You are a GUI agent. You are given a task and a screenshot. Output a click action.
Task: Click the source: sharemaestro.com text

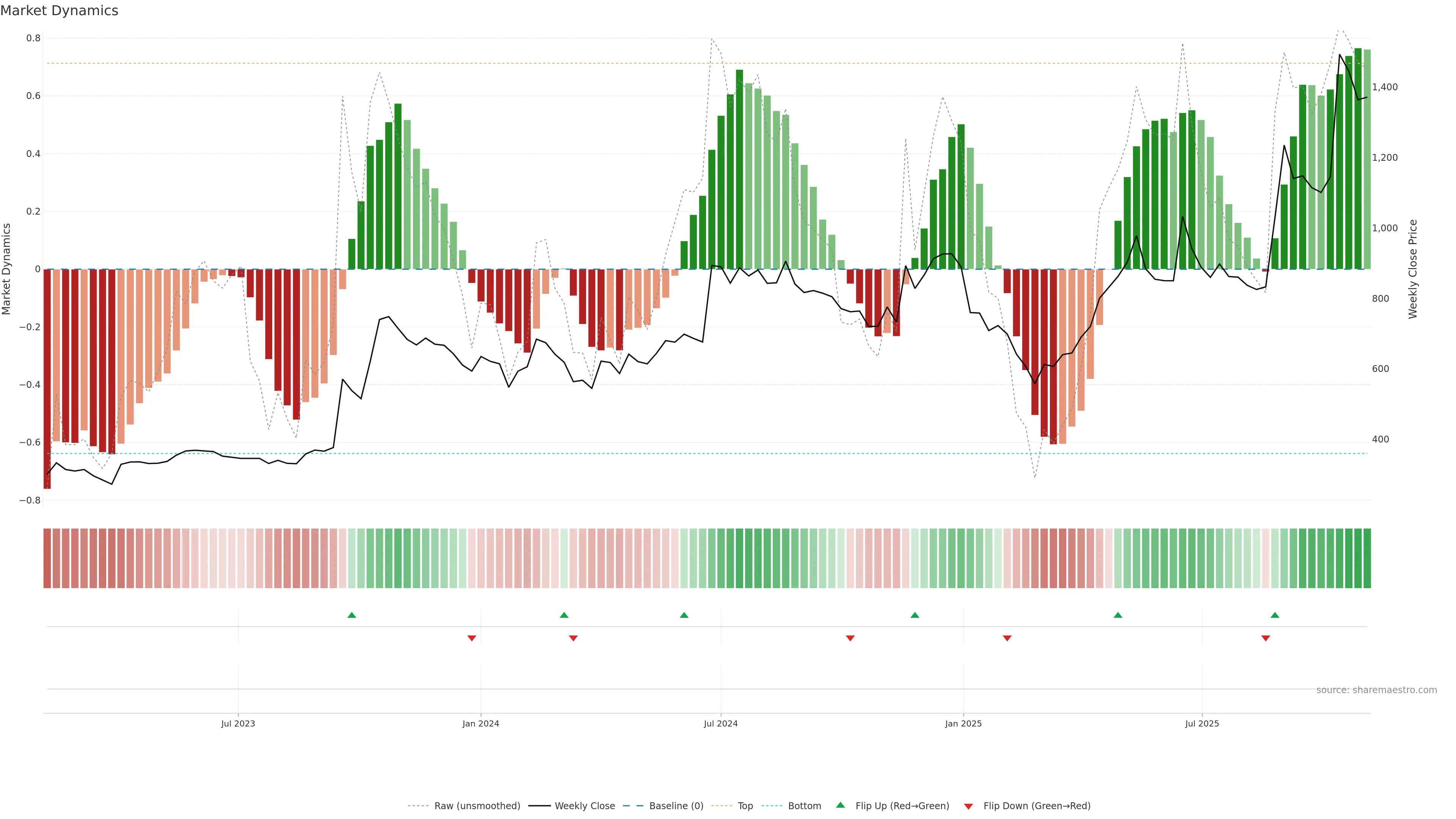(x=1376, y=690)
